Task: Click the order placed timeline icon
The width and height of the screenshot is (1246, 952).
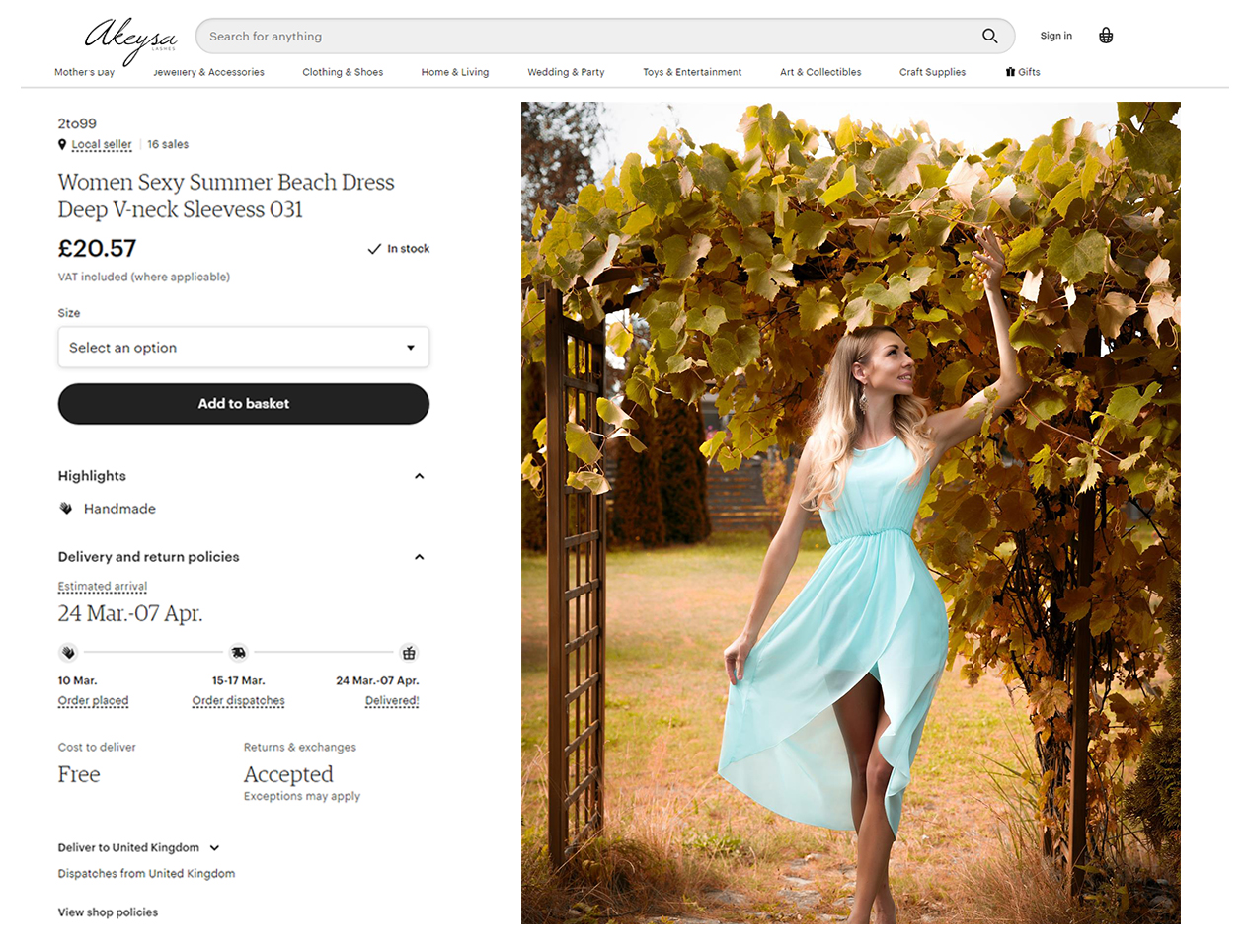Action: [x=68, y=653]
